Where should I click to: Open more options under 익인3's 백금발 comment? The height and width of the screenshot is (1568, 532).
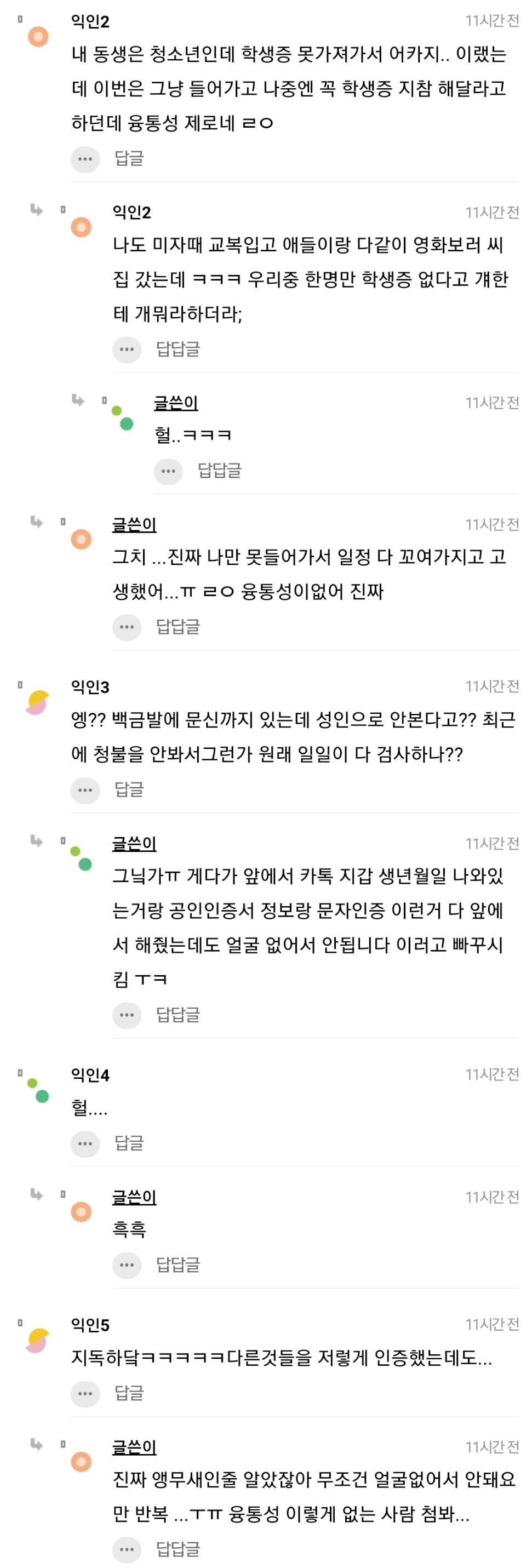tap(85, 790)
